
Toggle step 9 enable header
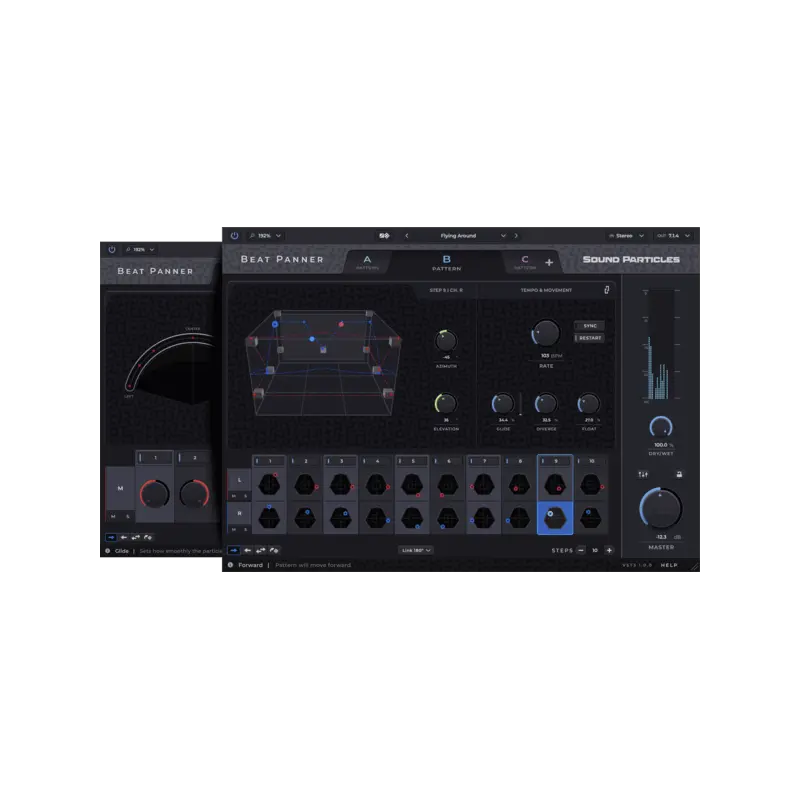555,461
